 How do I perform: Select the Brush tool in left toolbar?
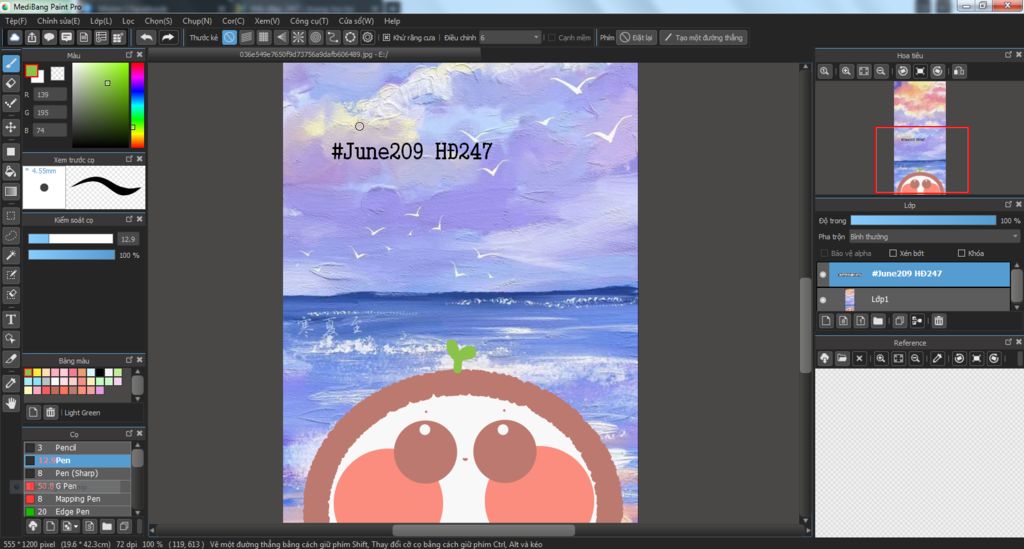[10, 63]
